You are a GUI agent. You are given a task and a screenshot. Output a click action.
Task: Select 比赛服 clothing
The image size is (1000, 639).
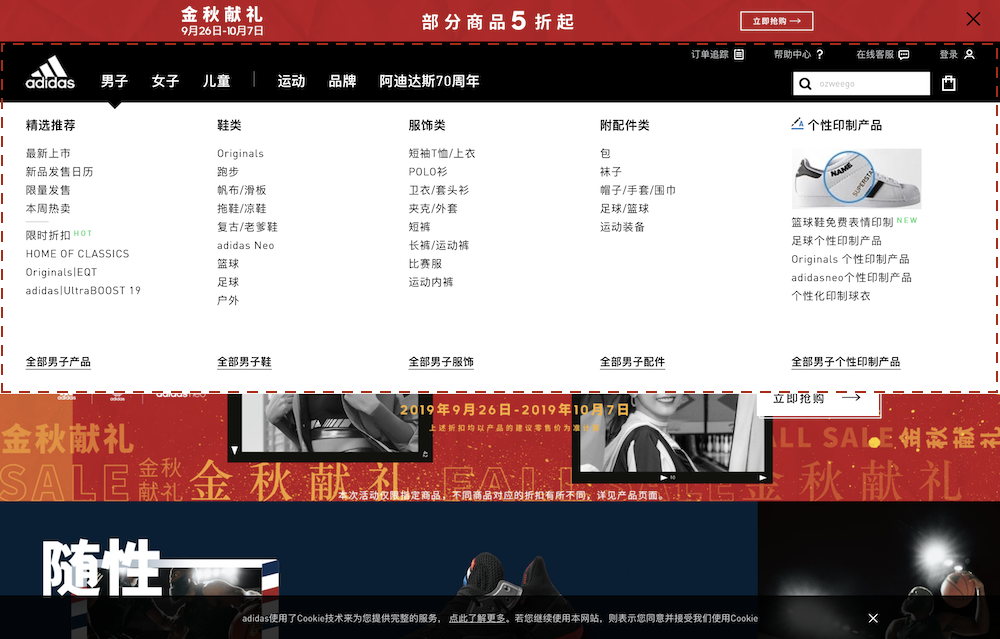pos(425,264)
